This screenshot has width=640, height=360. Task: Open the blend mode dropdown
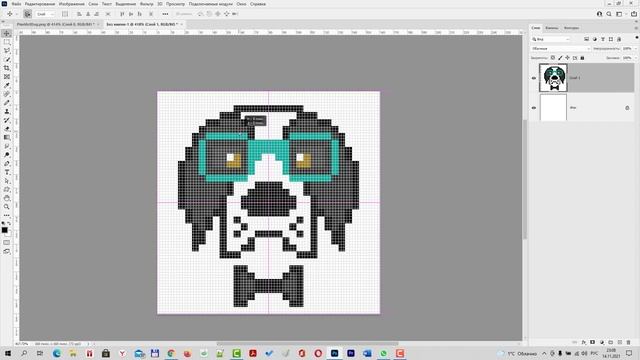pyautogui.click(x=561, y=49)
